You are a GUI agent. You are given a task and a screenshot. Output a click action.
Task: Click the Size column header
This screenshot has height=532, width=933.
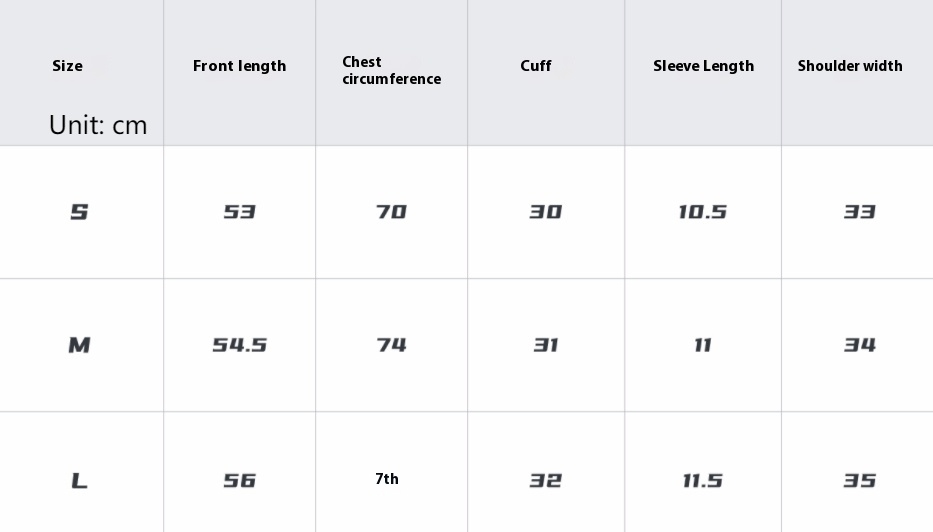tap(67, 66)
